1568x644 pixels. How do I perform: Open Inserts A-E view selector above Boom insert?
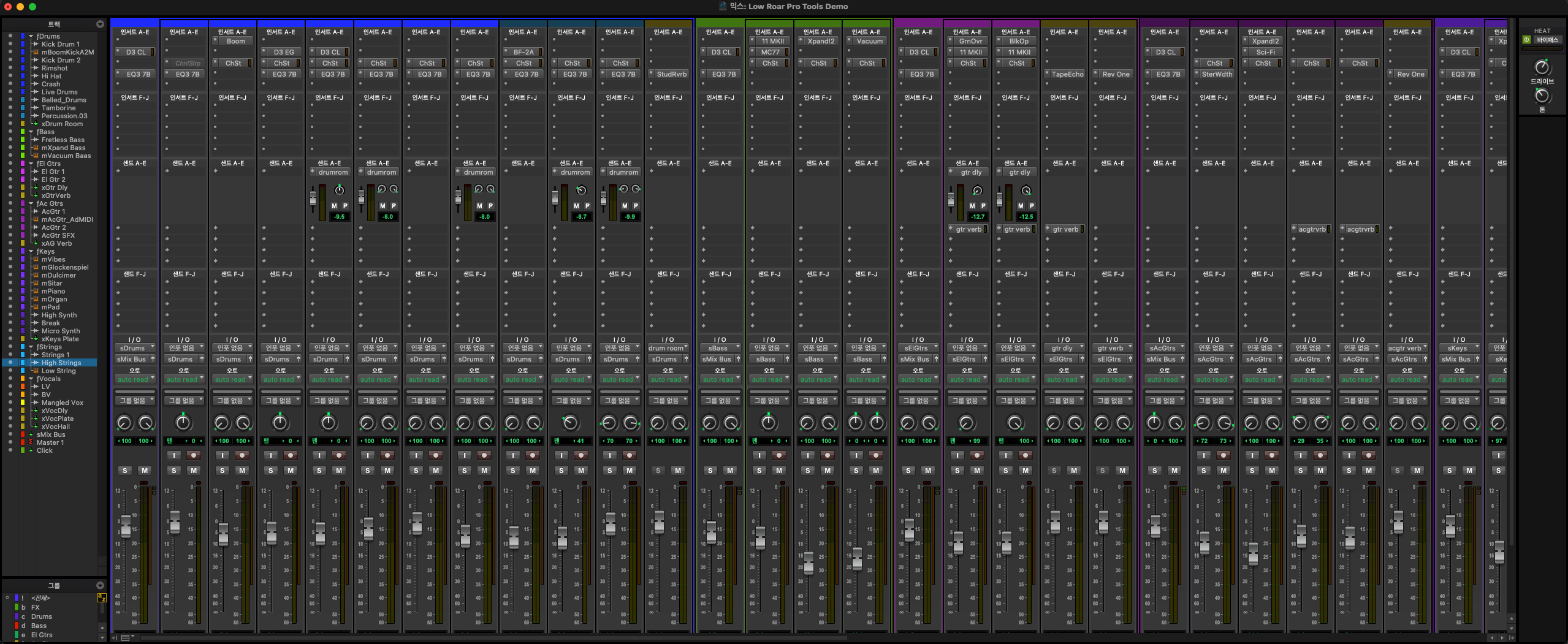232,32
